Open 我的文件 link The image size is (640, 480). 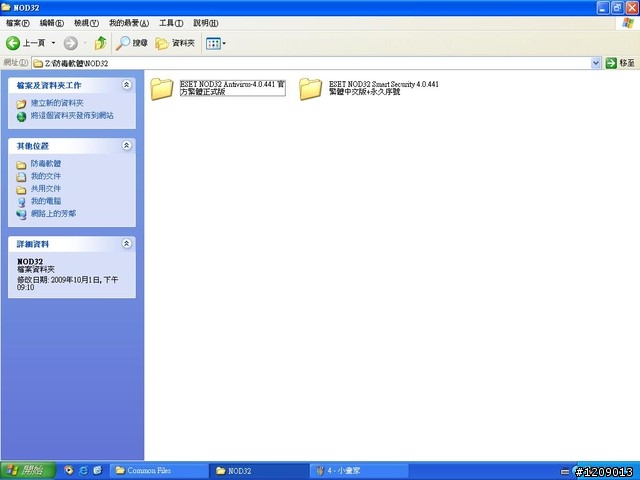pyautogui.click(x=46, y=176)
